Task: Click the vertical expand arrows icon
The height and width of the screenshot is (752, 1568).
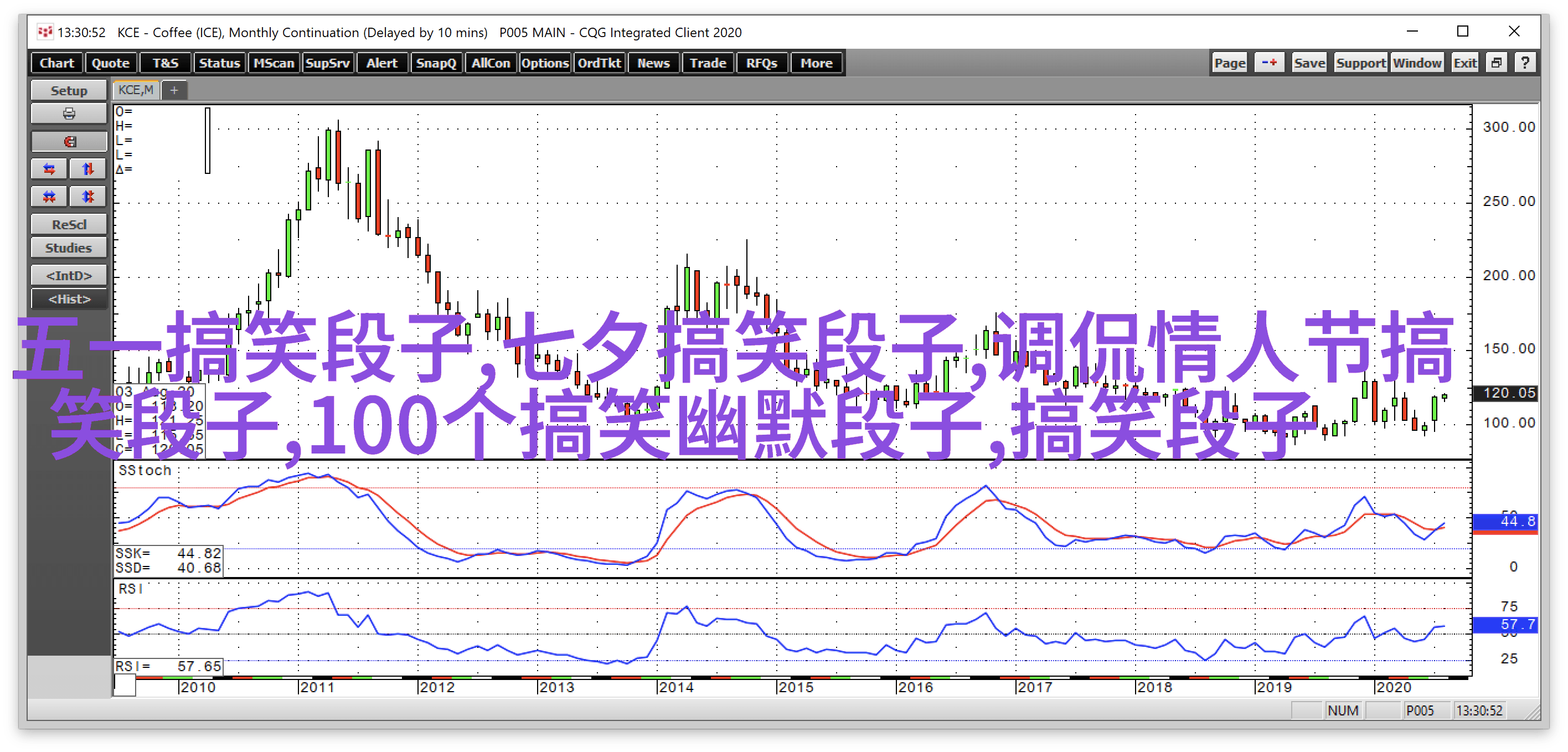Action: (88, 169)
